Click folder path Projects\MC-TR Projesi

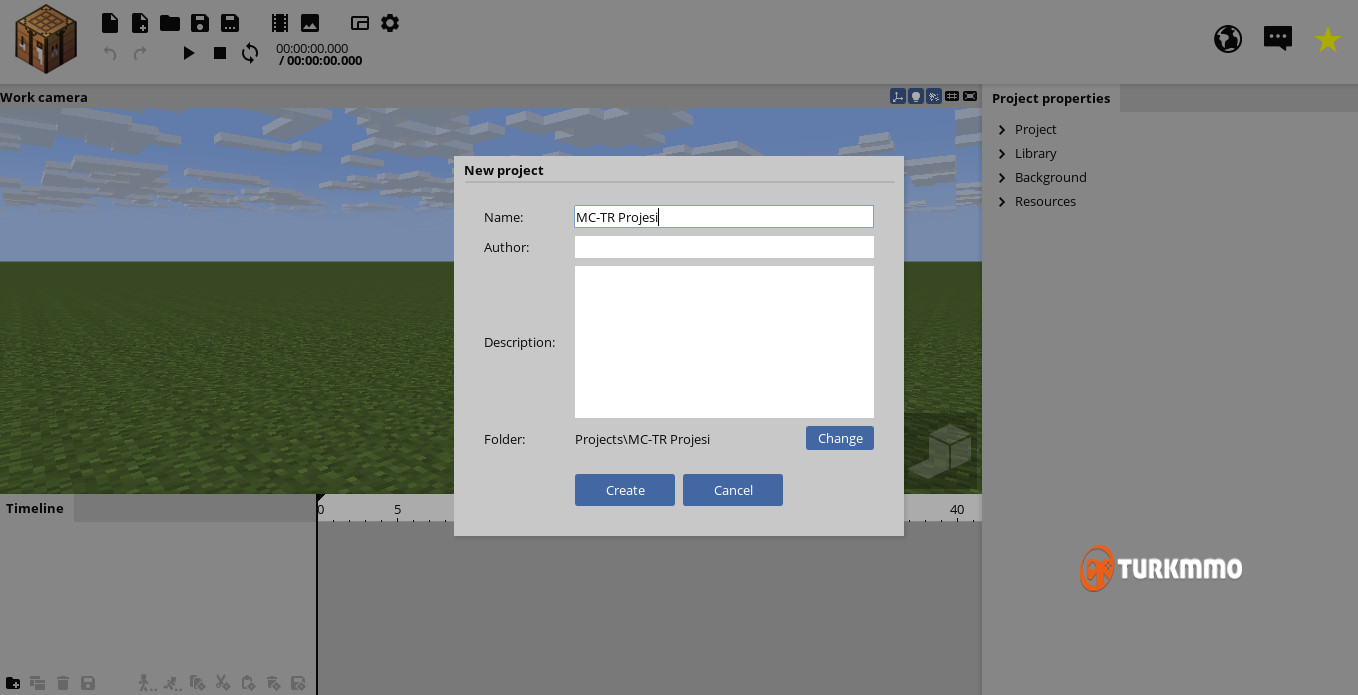tap(642, 439)
